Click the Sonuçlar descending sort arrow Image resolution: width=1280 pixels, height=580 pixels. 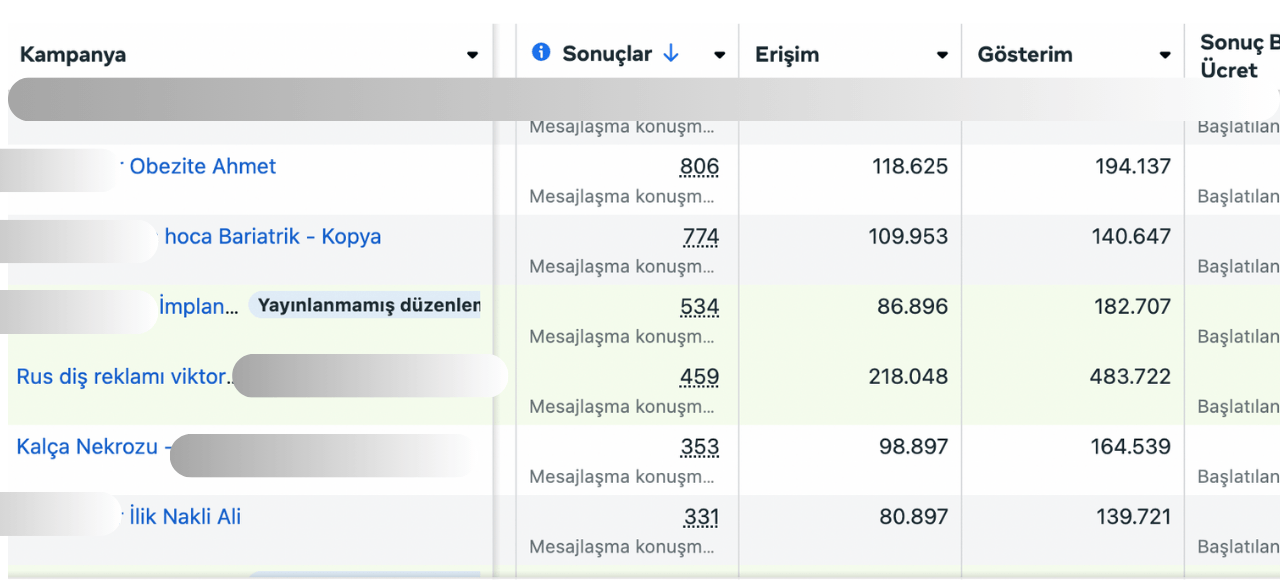[x=671, y=54]
